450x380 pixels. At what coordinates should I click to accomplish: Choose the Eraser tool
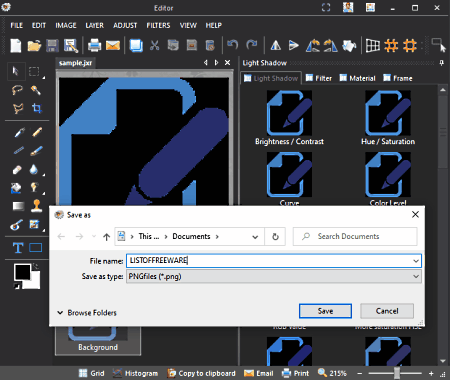17,170
